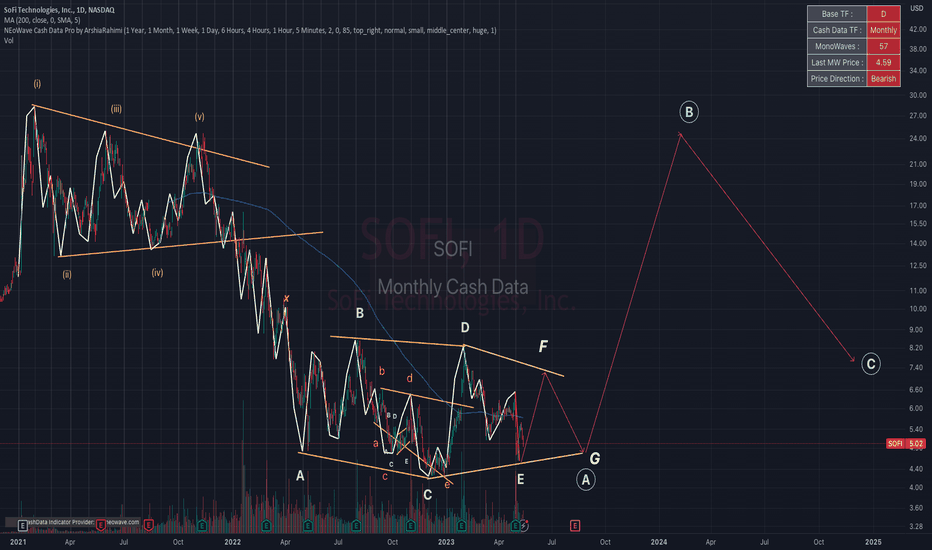Select the circled B wave label
Viewport: 932px width, 550px height.
[x=689, y=112]
